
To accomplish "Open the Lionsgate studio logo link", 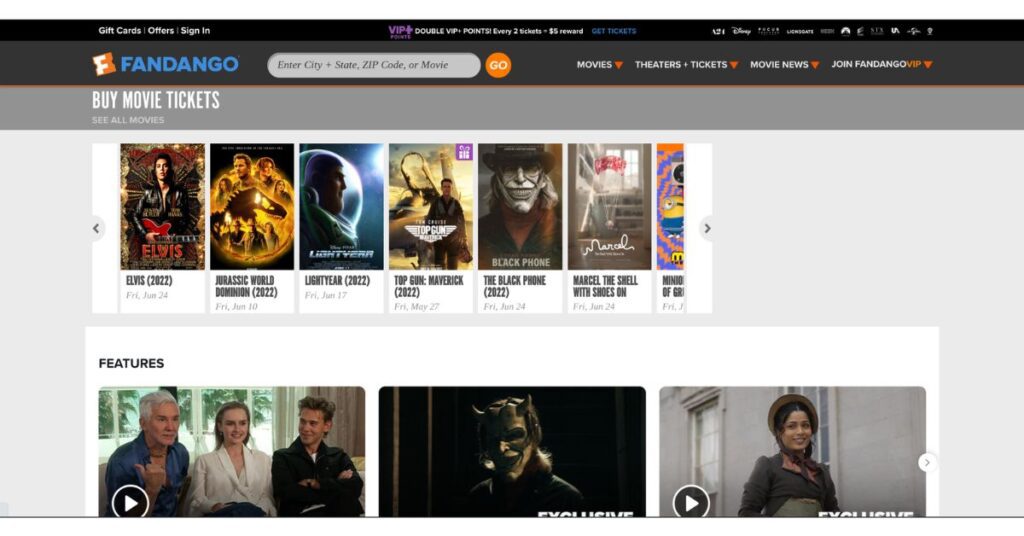I will 800,31.
